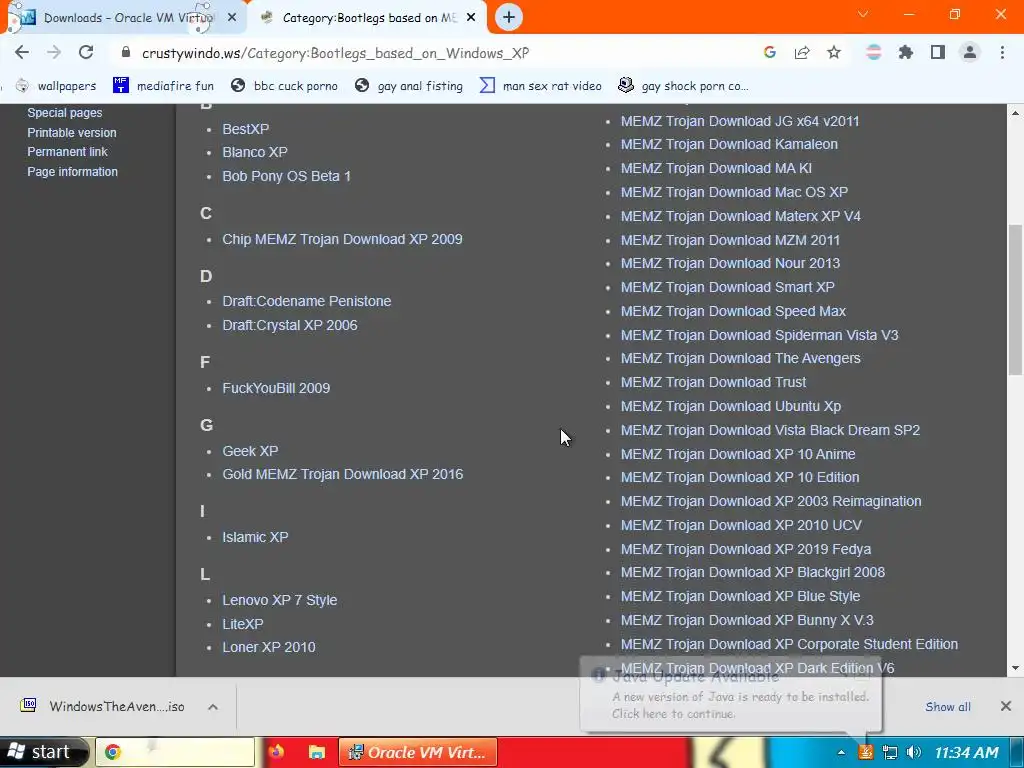Image resolution: width=1024 pixels, height=768 pixels.
Task: Open the Printable version sidebar link
Action: click(x=72, y=133)
